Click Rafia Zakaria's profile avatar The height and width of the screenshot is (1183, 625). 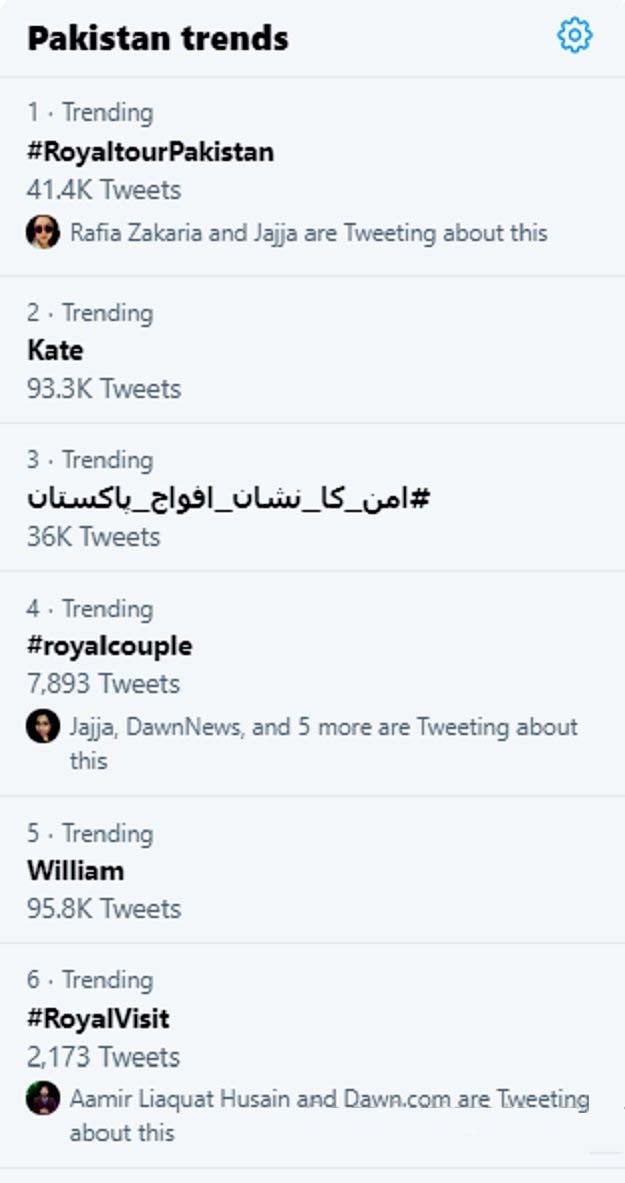[x=43, y=233]
